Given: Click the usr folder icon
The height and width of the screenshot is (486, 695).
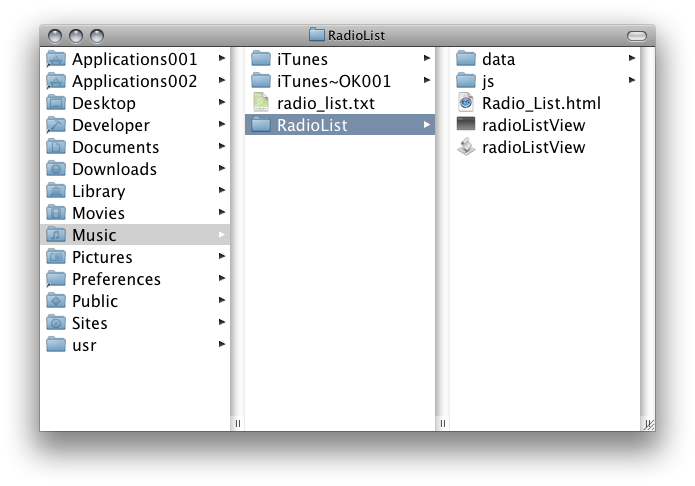Looking at the screenshot, I should click(x=56, y=345).
